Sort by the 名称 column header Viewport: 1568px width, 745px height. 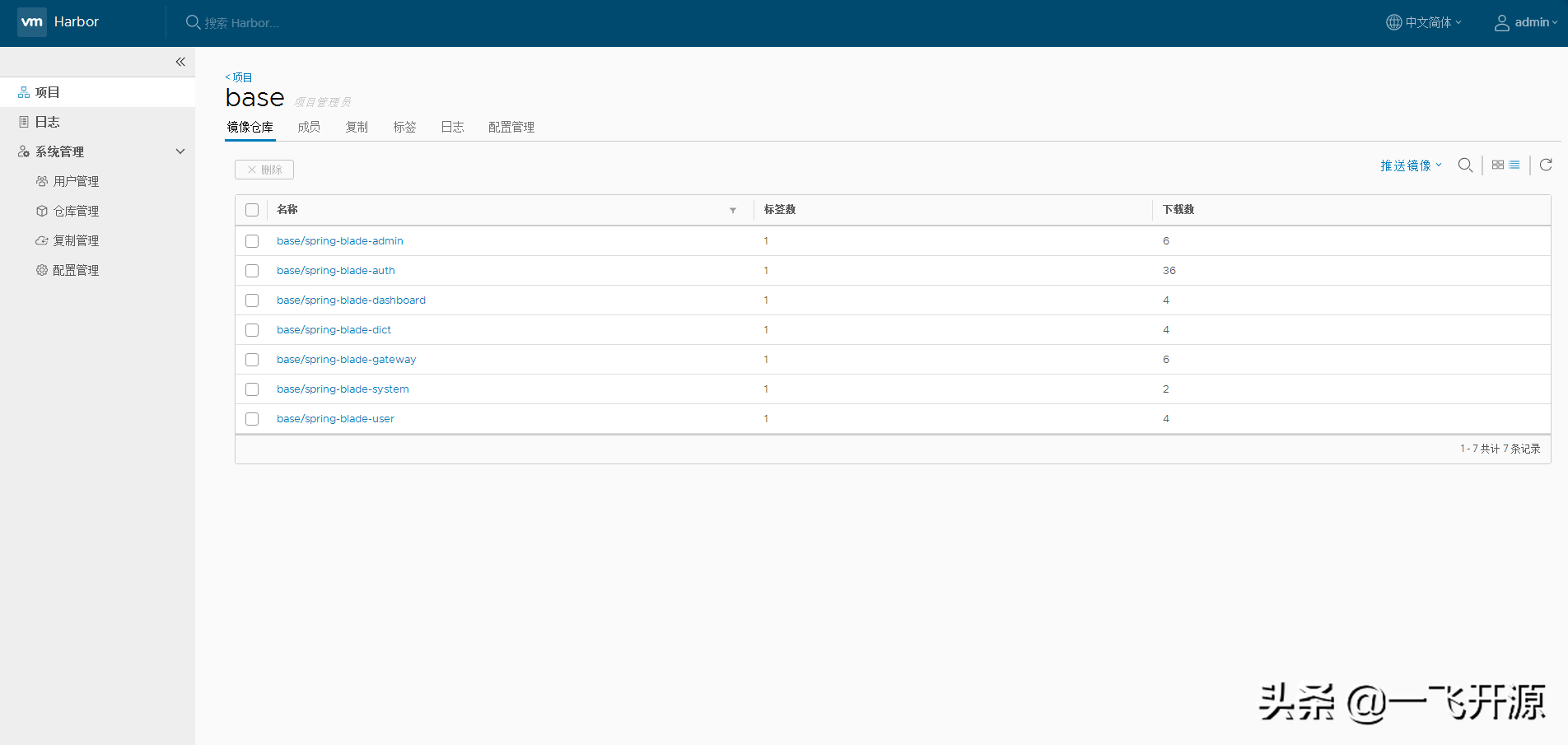pyautogui.click(x=287, y=210)
